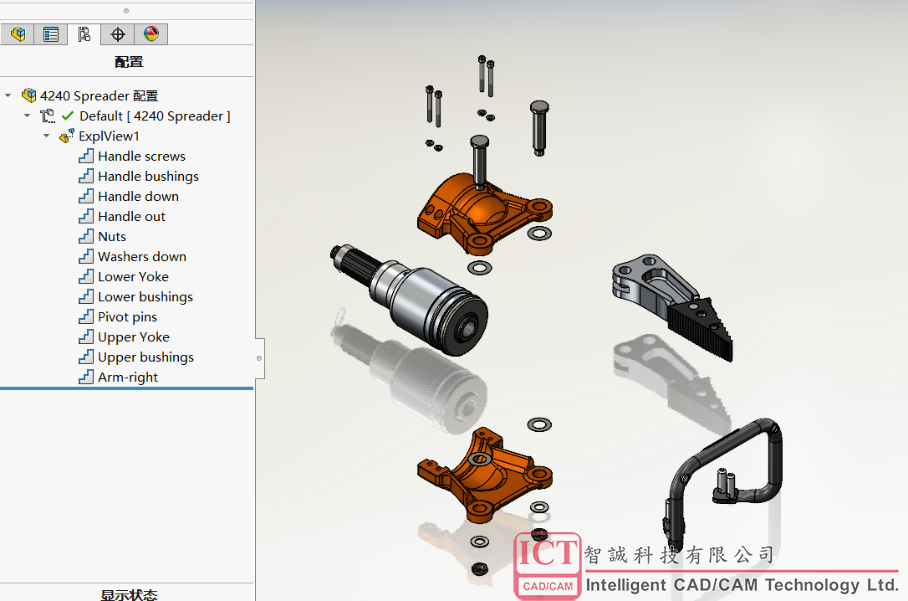
Task: Click the 显示状态 display states pane header
Action: tap(129, 595)
